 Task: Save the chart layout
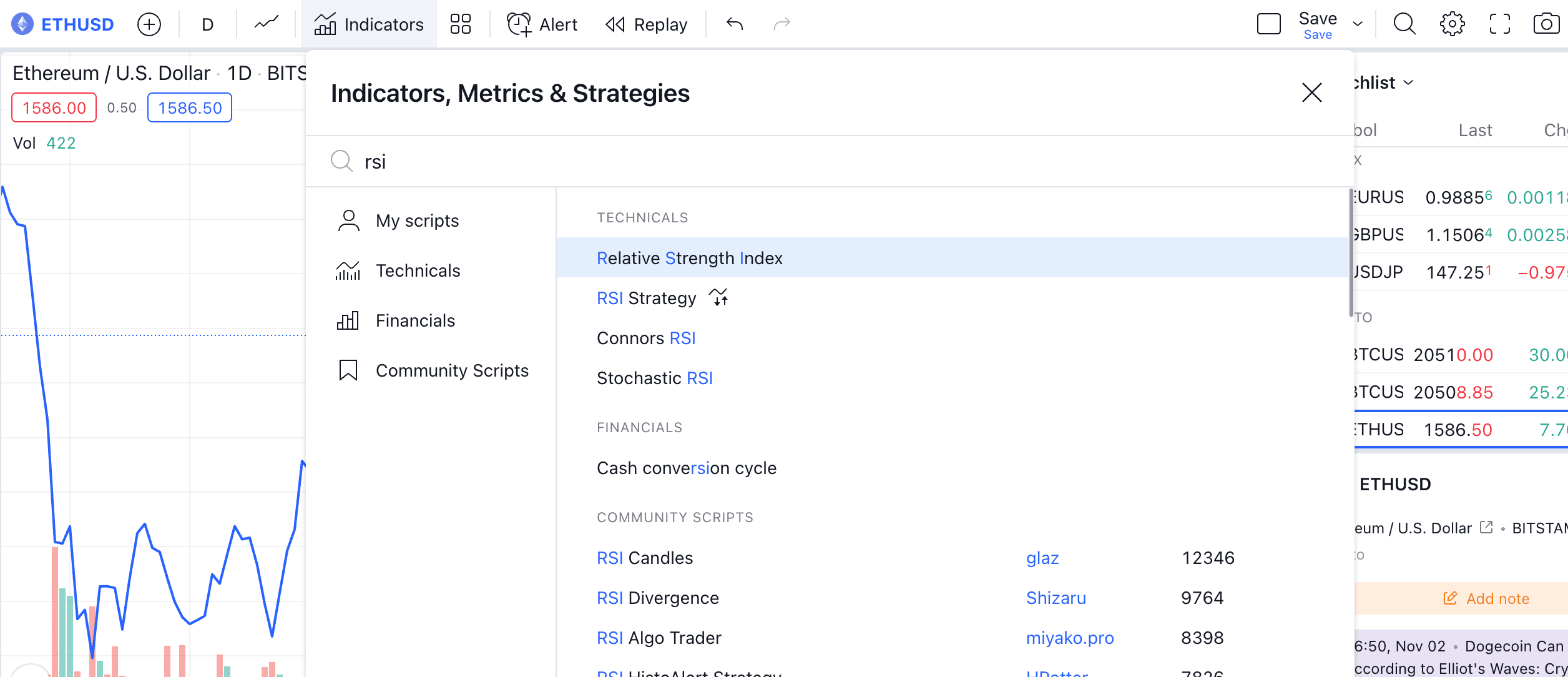point(1318,25)
